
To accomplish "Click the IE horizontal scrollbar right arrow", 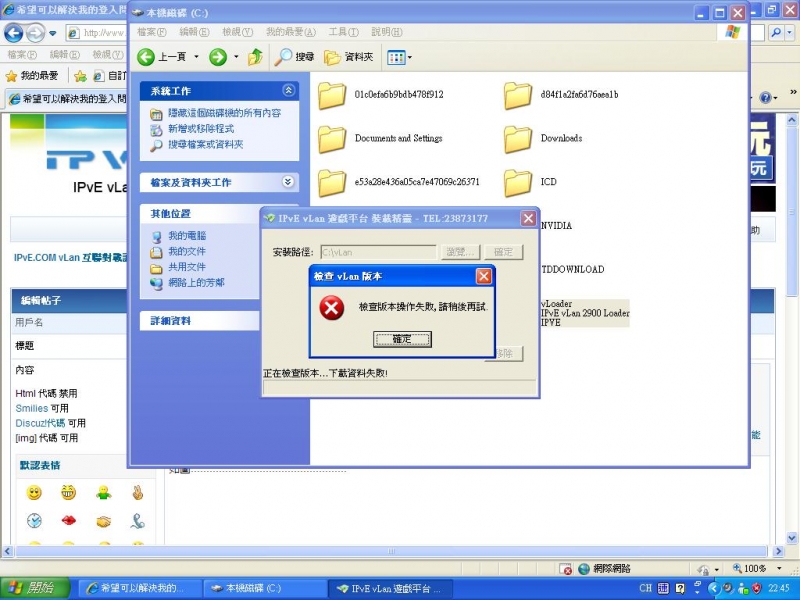I will tap(779, 551).
